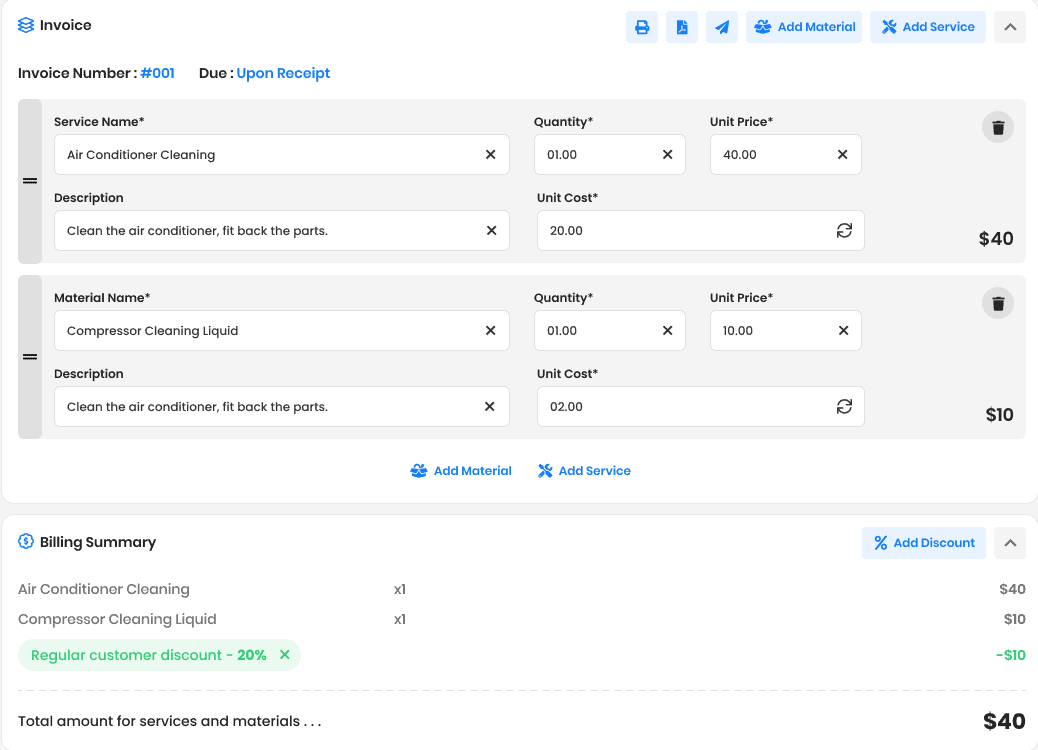
Task: Click Add Material in top toolbar
Action: (x=804, y=27)
